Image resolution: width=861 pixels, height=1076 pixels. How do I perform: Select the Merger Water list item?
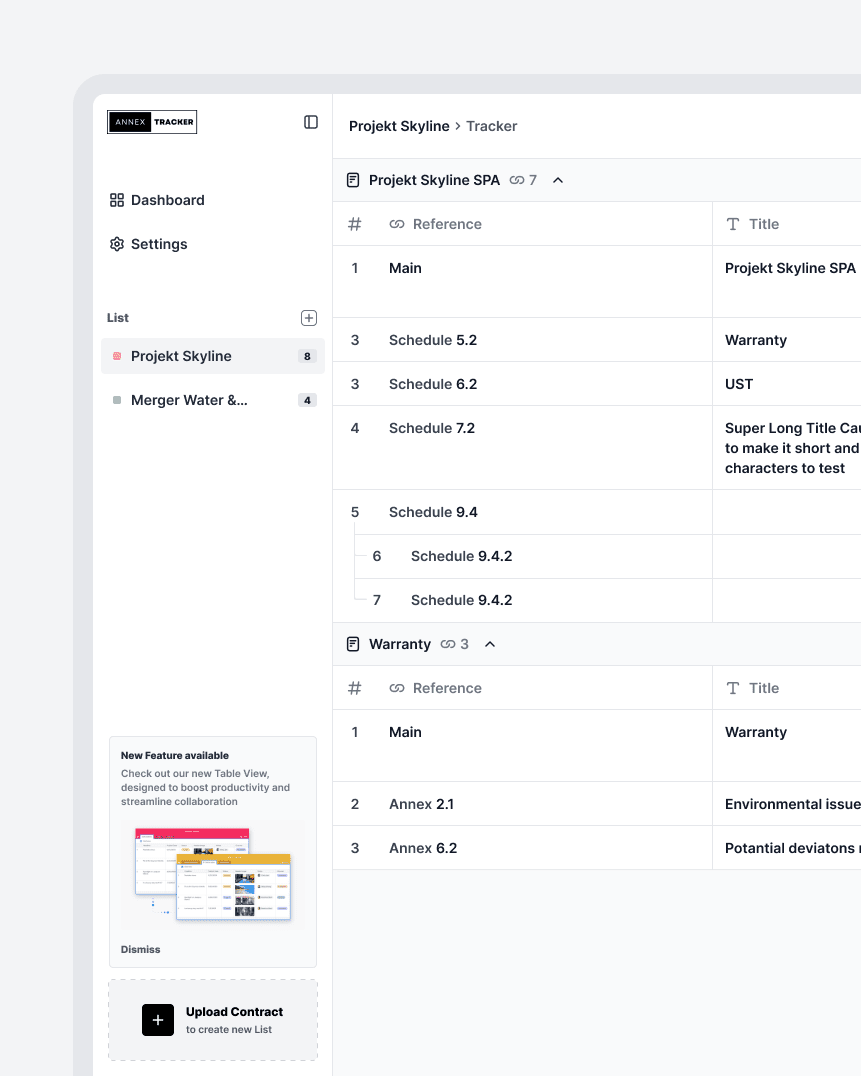point(189,400)
